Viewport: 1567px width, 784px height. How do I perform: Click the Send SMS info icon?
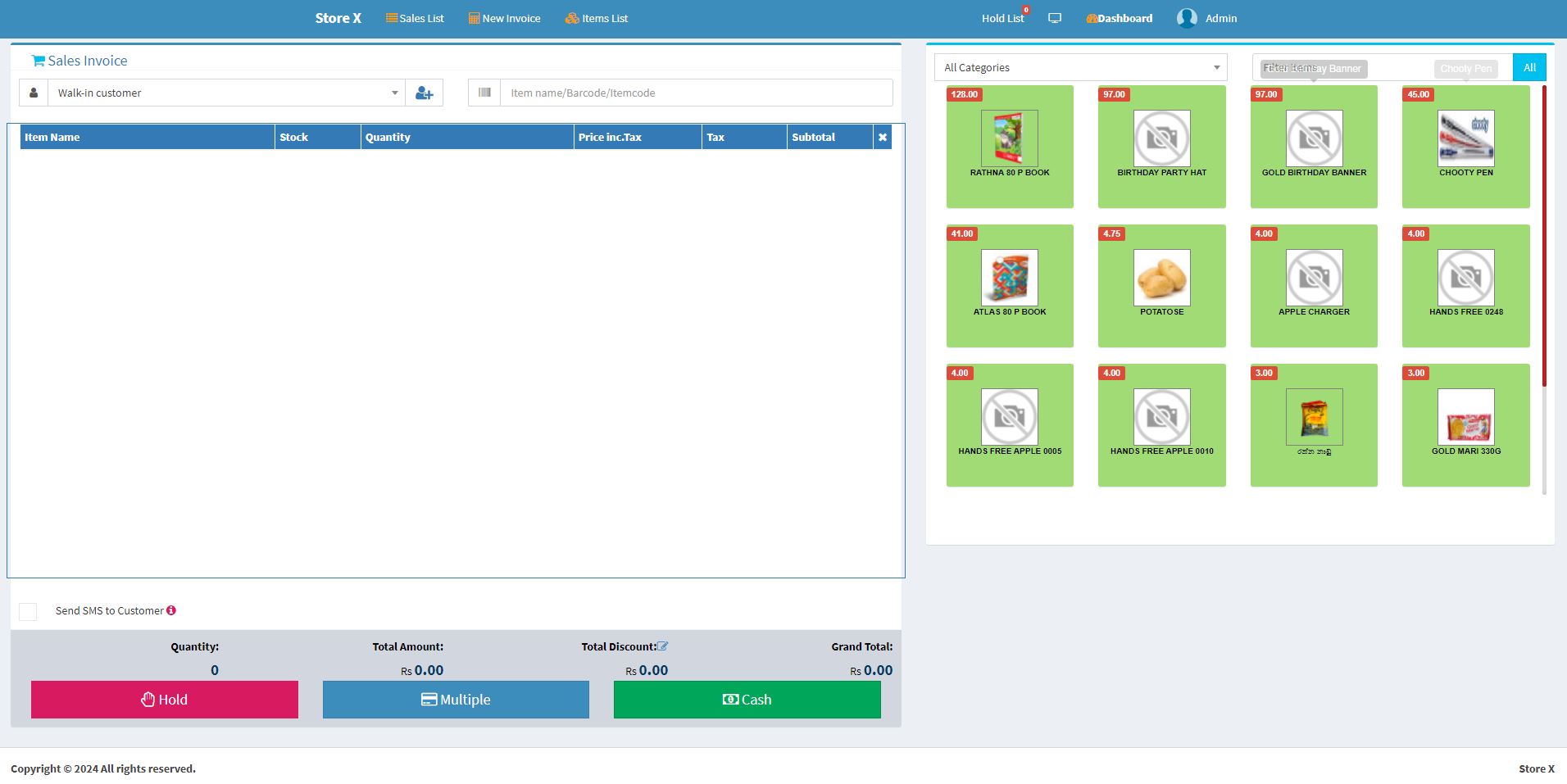tap(171, 610)
